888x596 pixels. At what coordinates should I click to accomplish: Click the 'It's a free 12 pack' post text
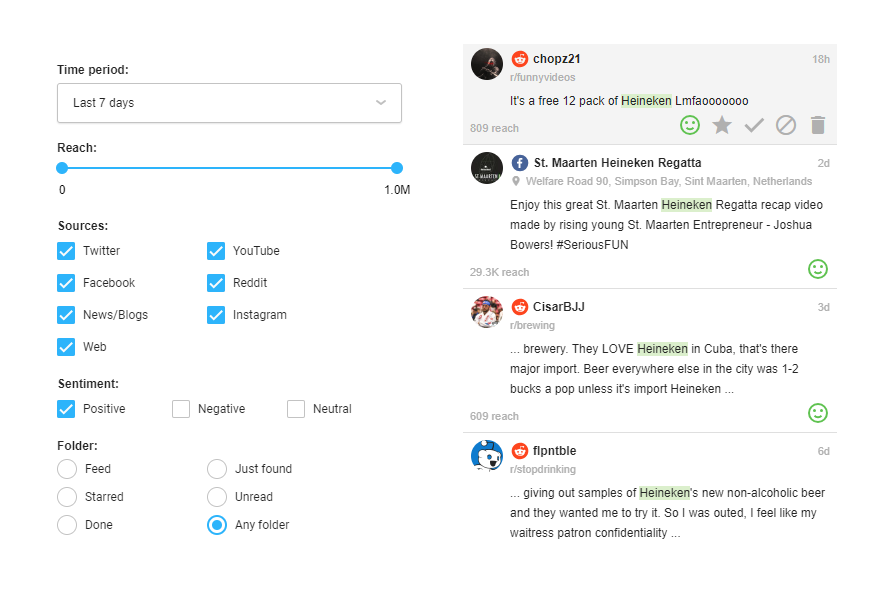click(629, 101)
